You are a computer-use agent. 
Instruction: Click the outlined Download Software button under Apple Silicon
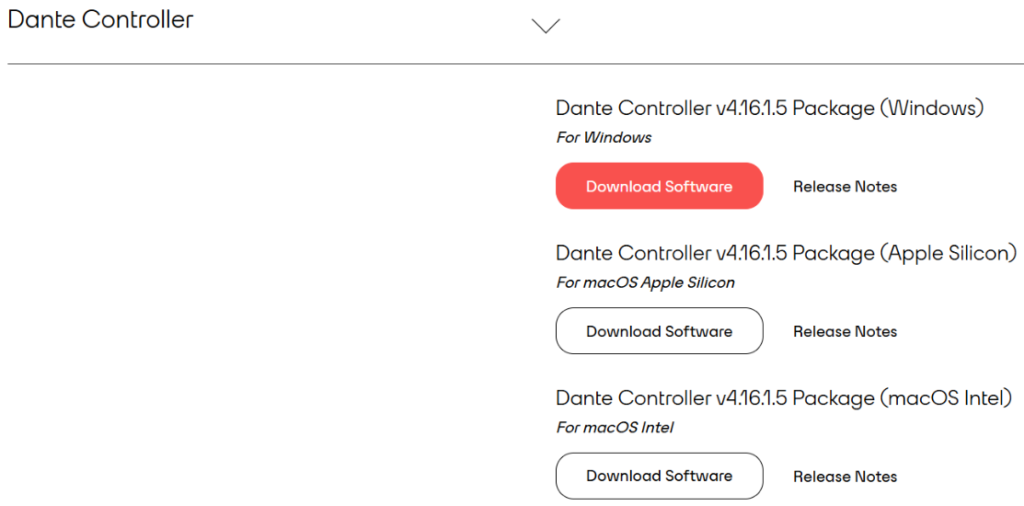[x=659, y=331]
